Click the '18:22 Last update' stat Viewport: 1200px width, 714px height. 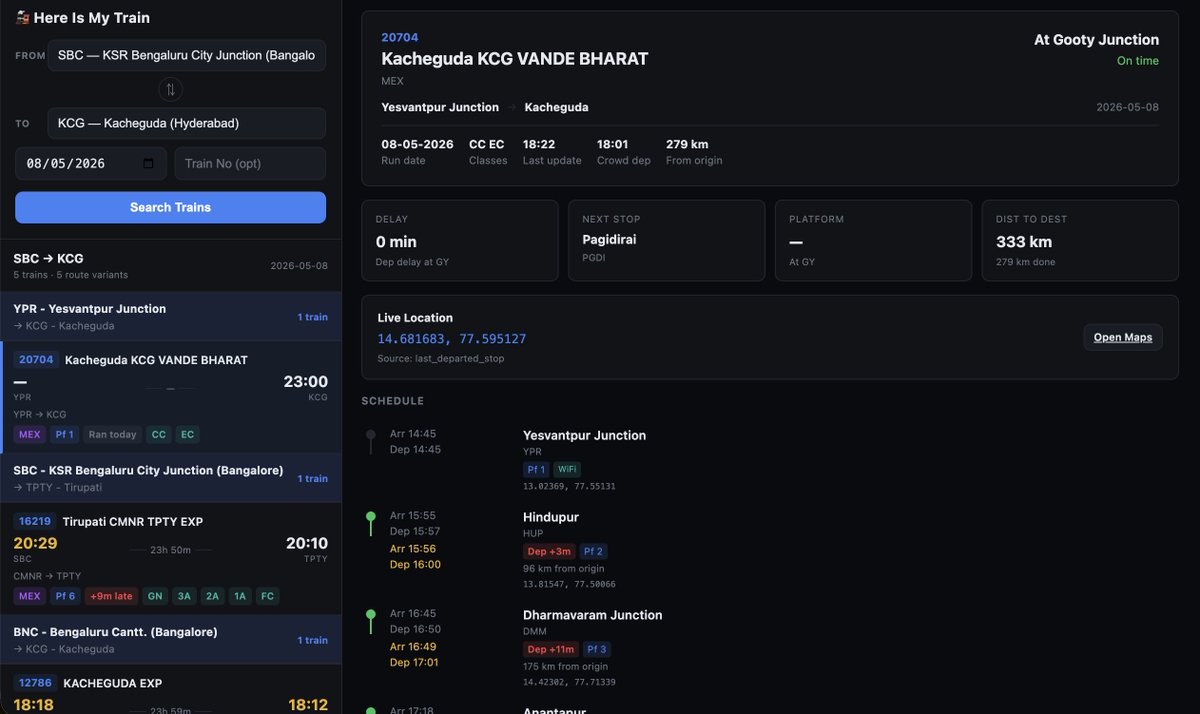[552, 152]
